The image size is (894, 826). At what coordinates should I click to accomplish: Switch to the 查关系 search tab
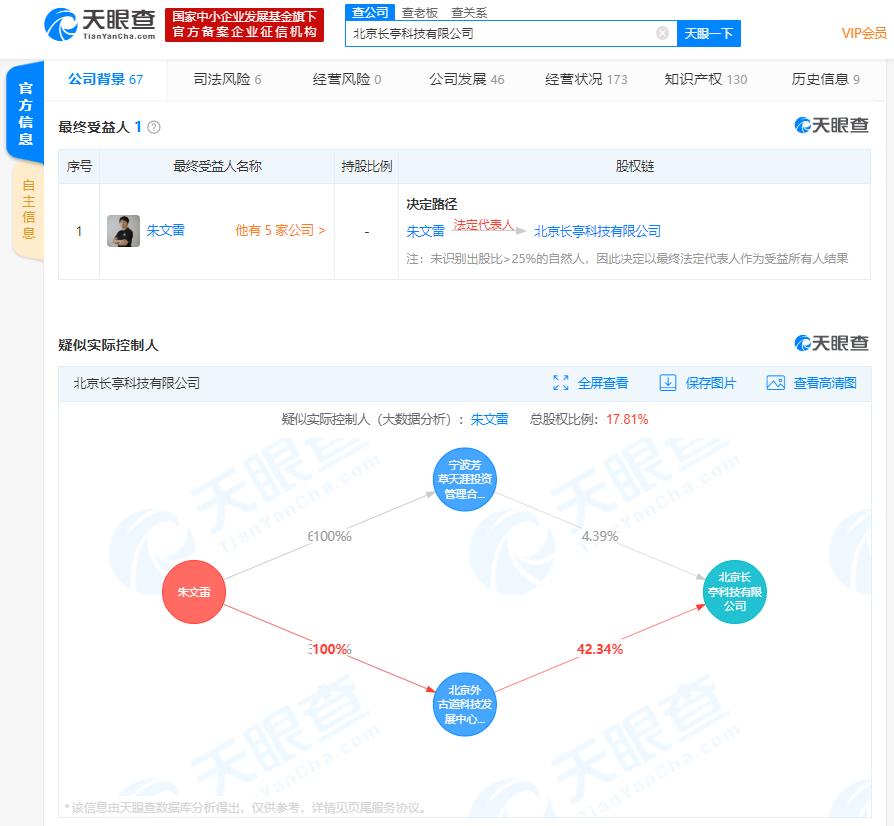tap(469, 13)
